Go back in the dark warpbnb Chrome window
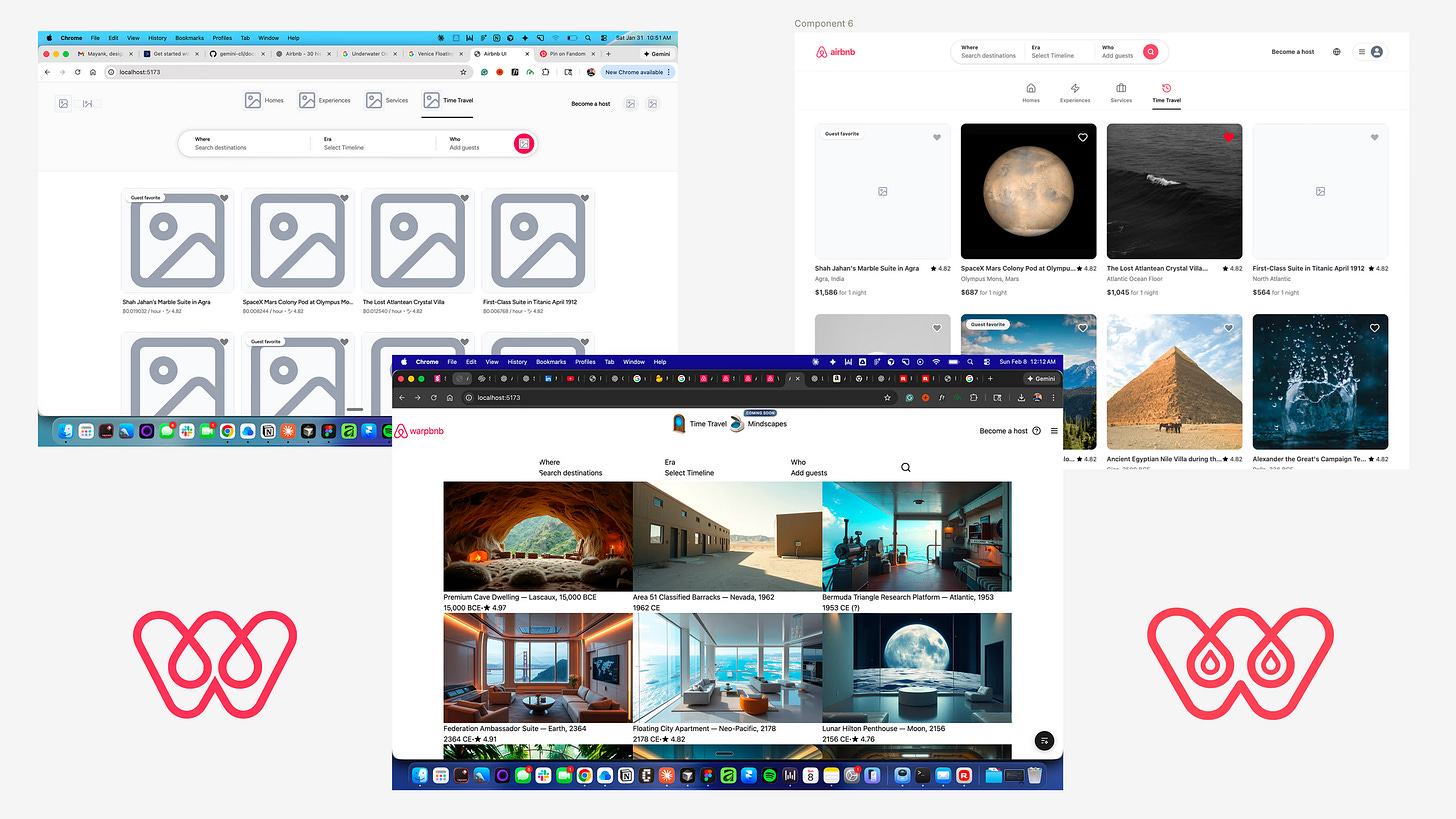This screenshot has height=819, width=1456. point(402,397)
